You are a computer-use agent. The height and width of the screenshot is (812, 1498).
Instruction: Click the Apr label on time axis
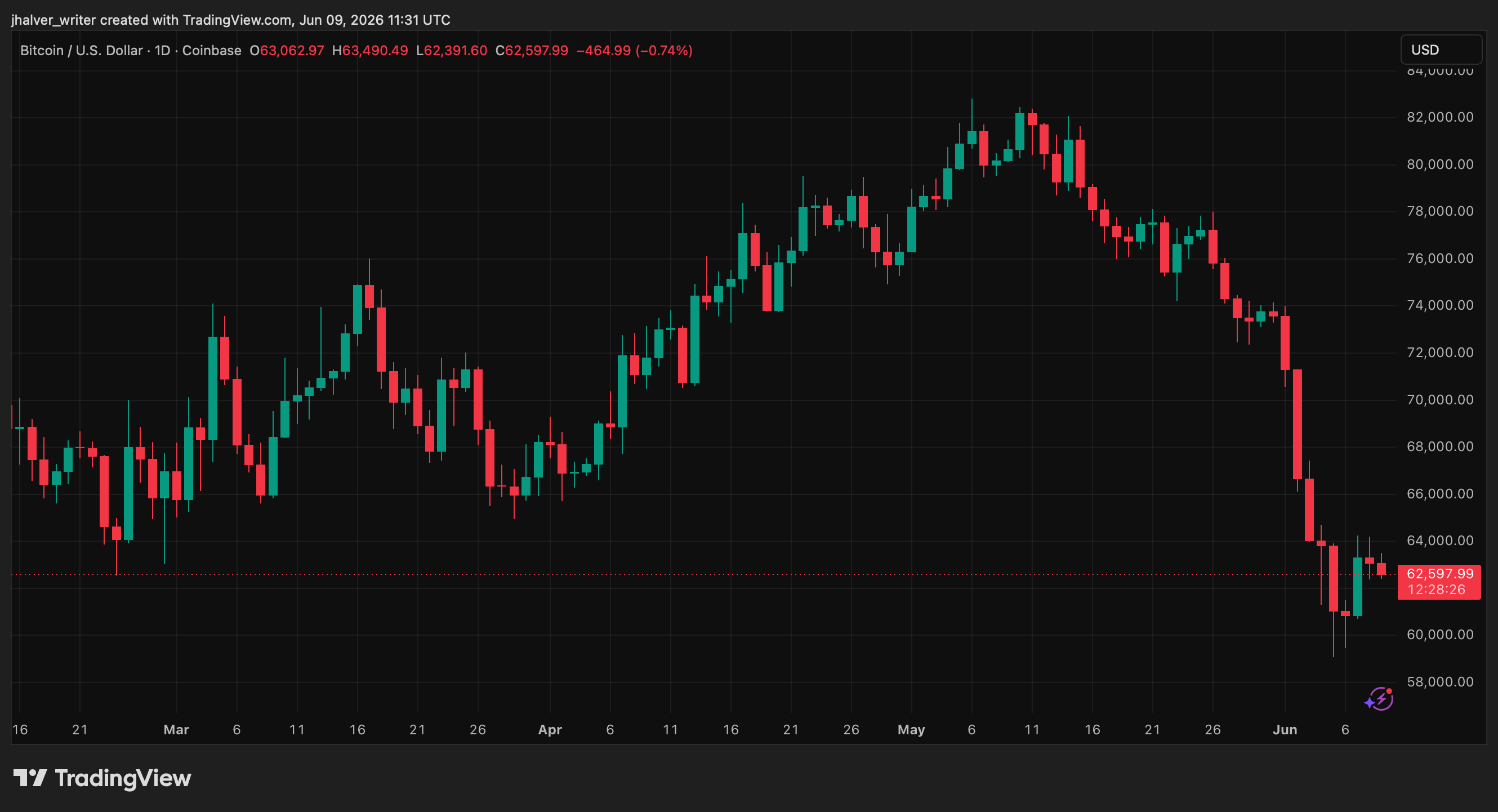pyautogui.click(x=550, y=730)
